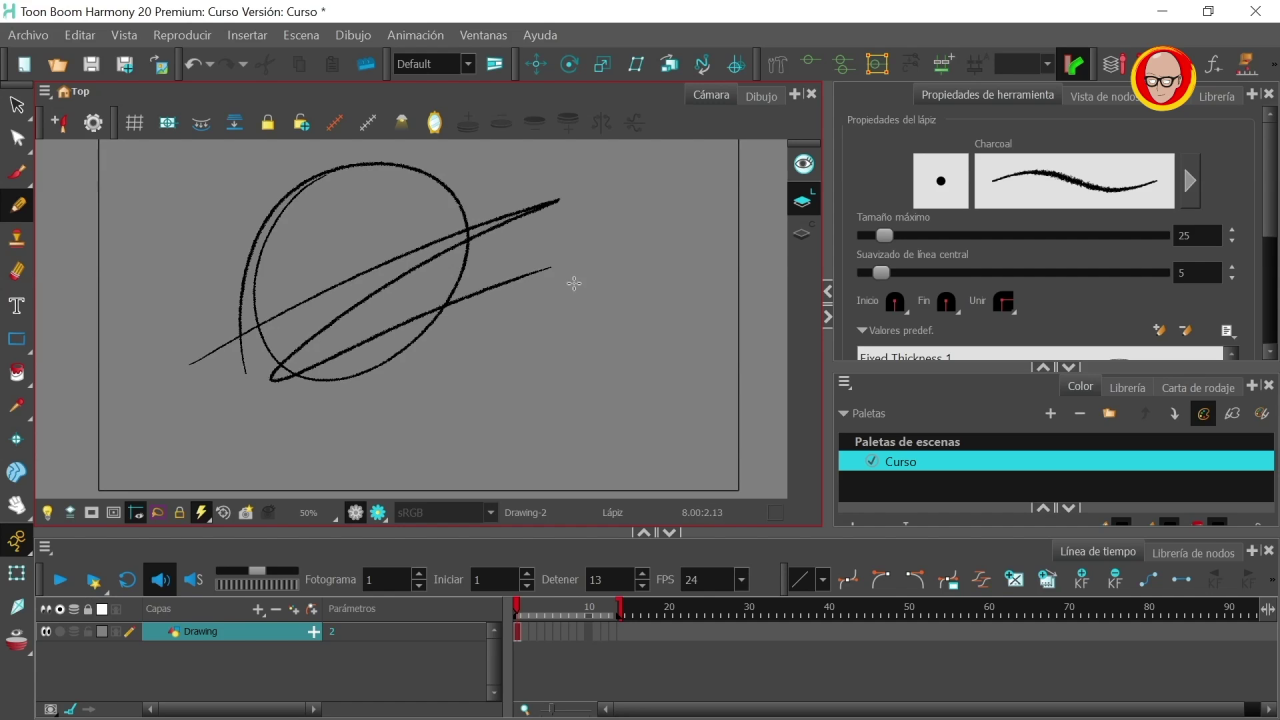The height and width of the screenshot is (720, 1280).
Task: Select the Stamp tool in left toolbar
Action: click(x=17, y=238)
